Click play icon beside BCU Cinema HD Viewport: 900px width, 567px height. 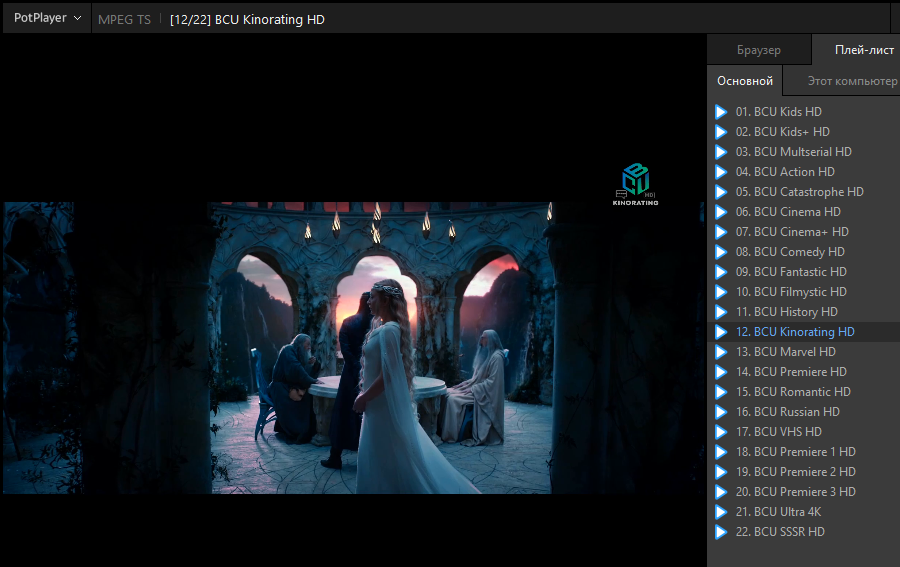(x=721, y=212)
